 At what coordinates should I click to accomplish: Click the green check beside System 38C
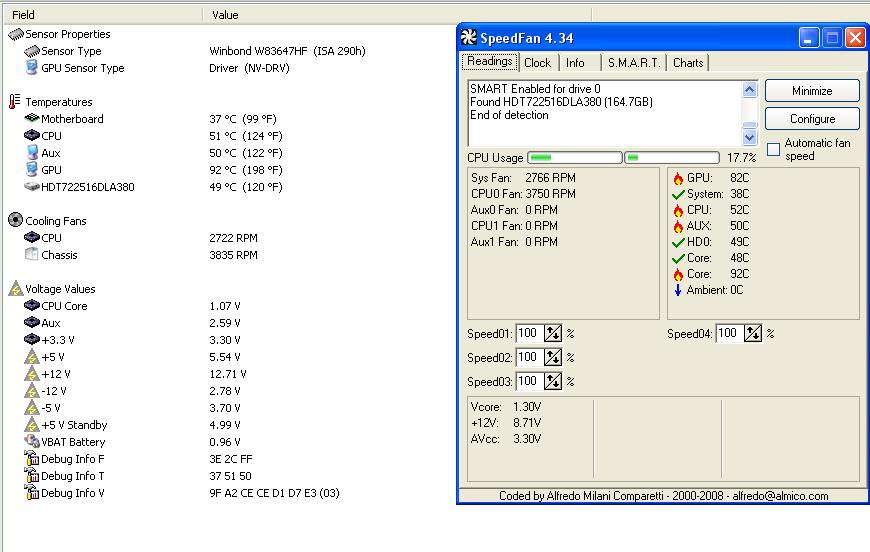(x=678, y=195)
